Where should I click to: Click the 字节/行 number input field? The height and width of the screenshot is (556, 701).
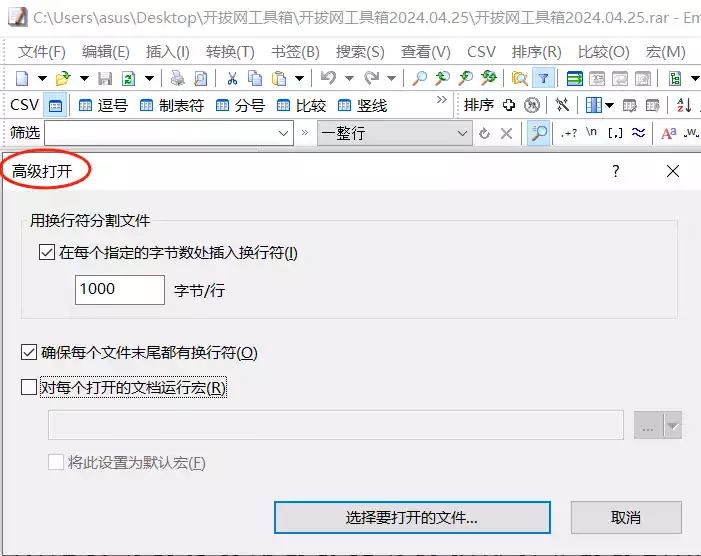120,290
